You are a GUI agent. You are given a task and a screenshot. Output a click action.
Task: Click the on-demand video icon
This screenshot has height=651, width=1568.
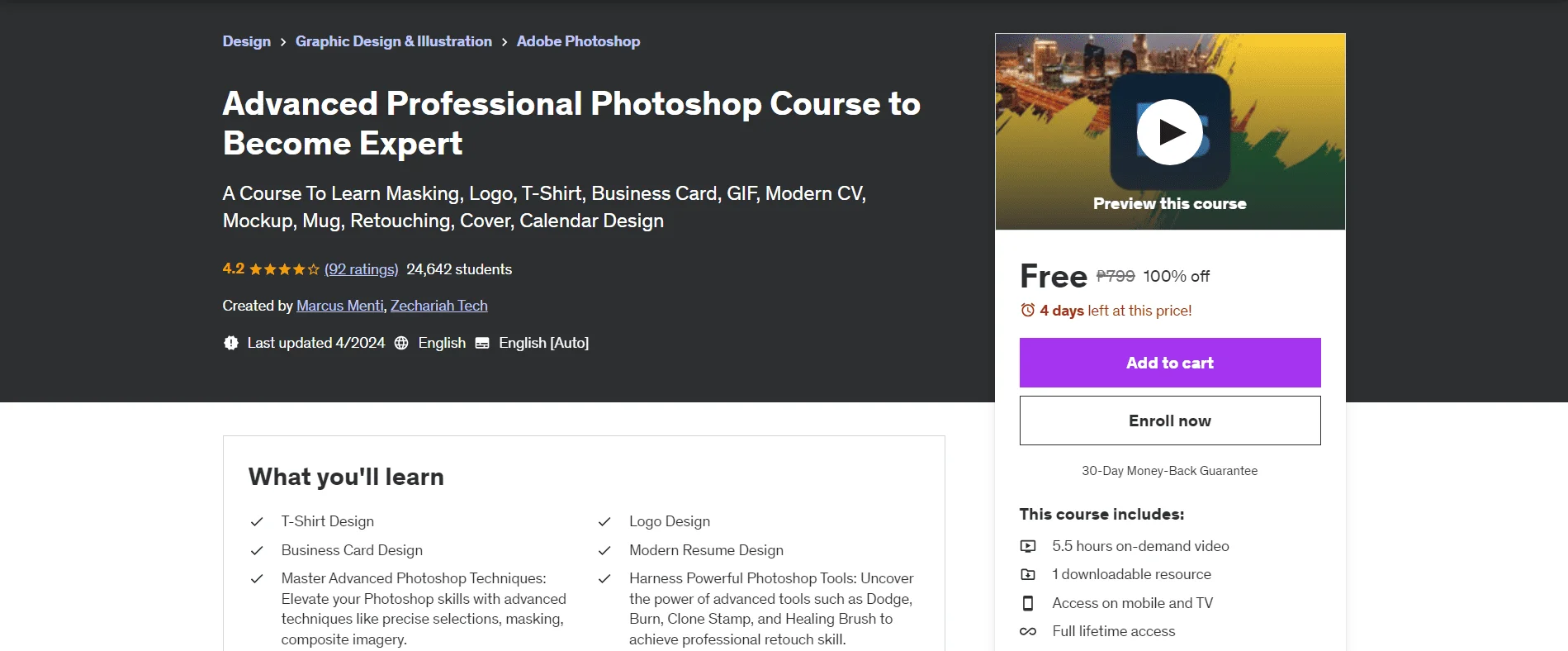pos(1028,546)
